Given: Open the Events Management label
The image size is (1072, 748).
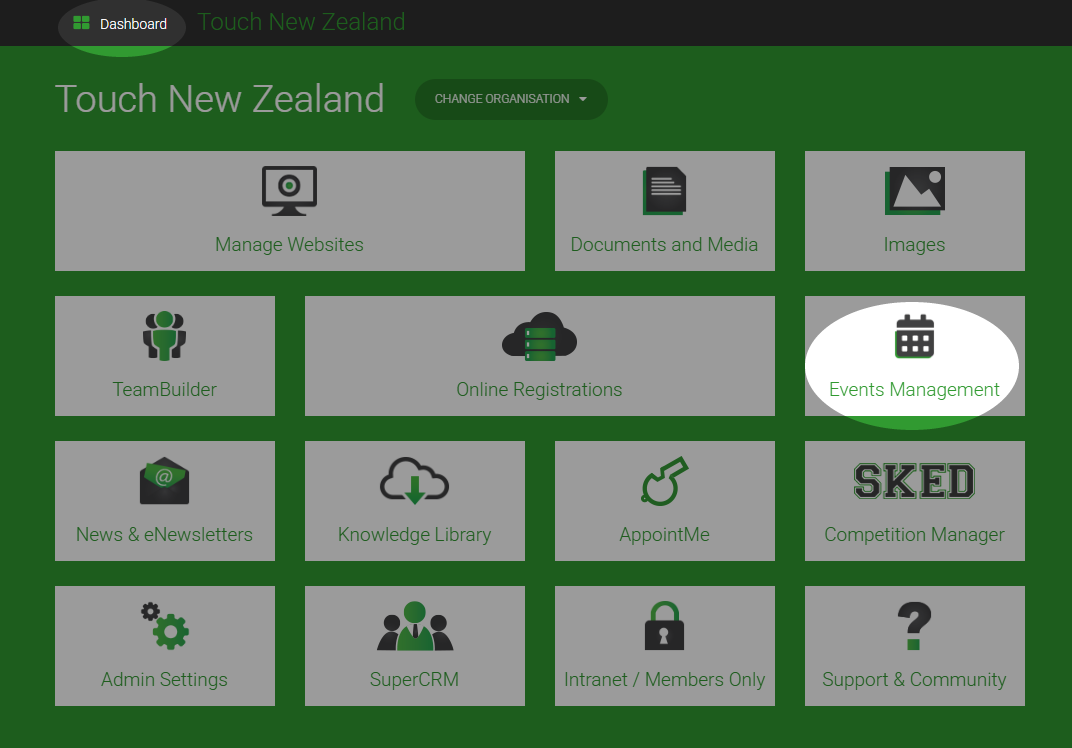Looking at the screenshot, I should [x=915, y=389].
